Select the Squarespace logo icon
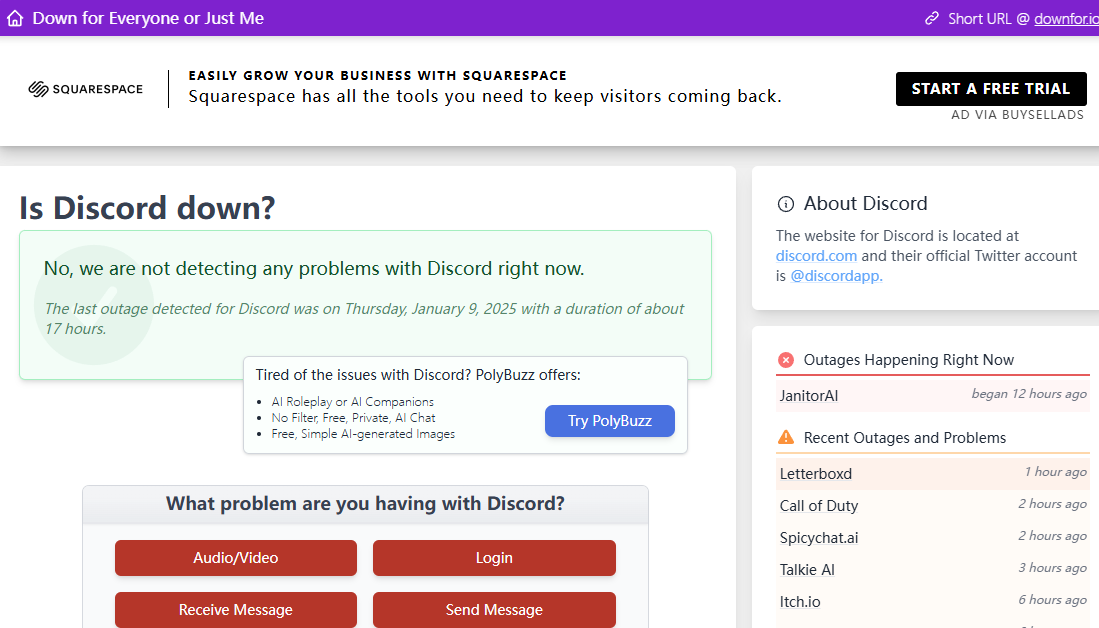This screenshot has height=628, width=1099. point(37,88)
